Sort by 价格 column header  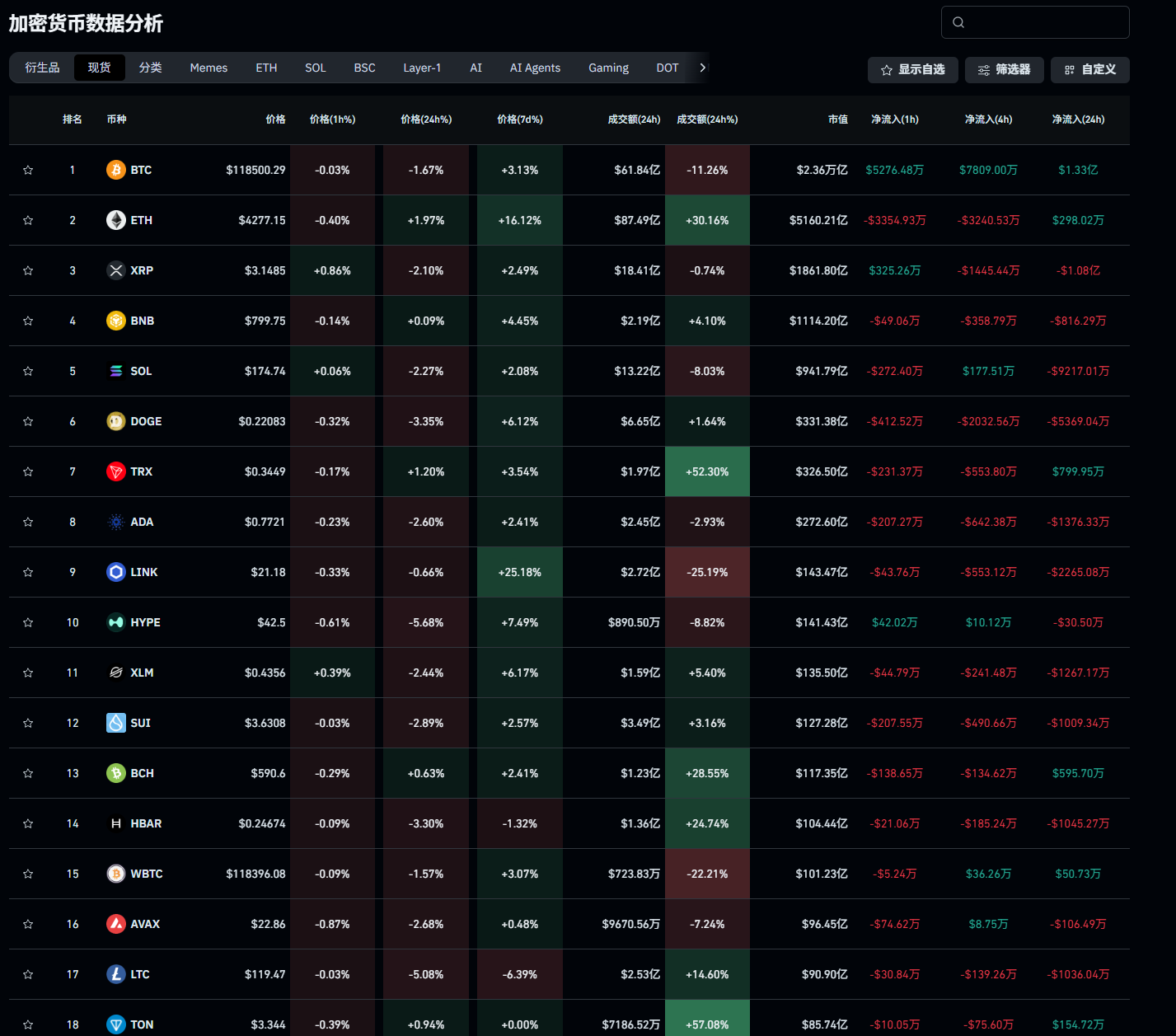click(275, 120)
